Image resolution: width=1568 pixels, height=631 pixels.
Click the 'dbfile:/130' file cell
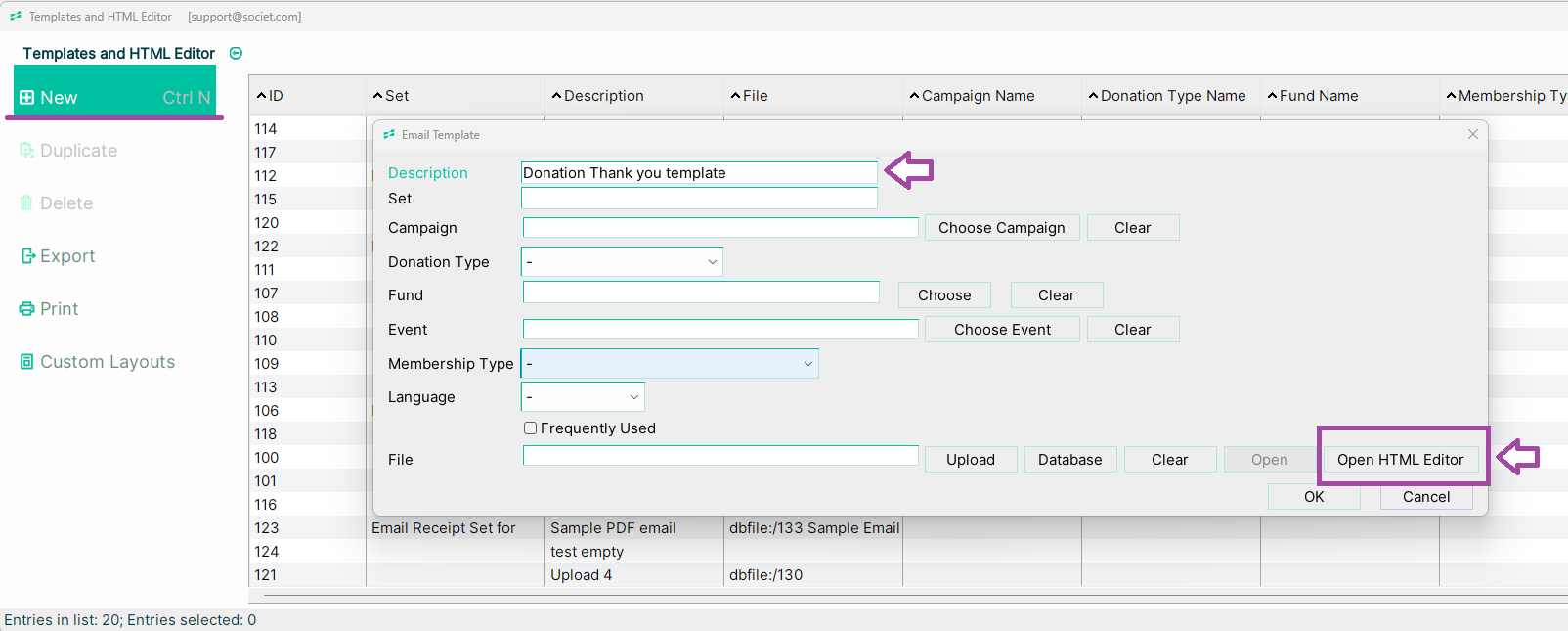point(765,575)
